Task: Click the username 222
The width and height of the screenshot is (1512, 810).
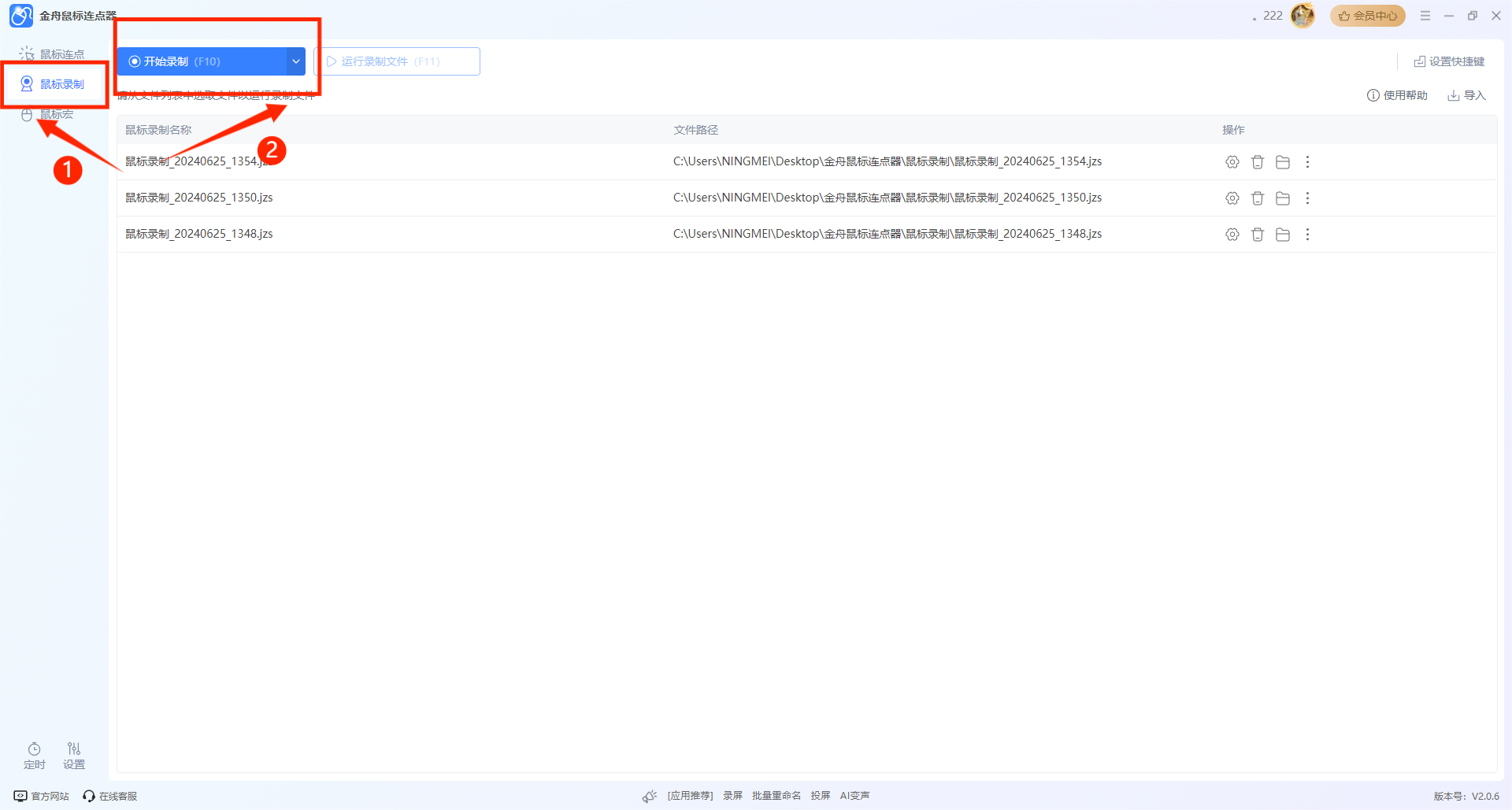Action: [x=1273, y=16]
